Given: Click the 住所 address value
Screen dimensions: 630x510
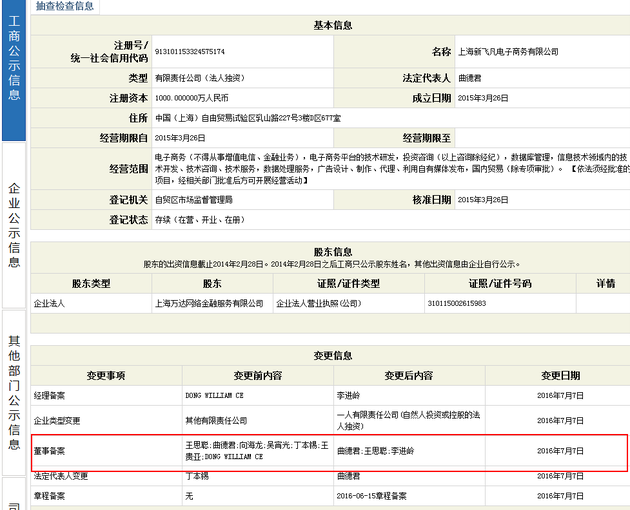Looking at the screenshot, I should click(248, 118).
